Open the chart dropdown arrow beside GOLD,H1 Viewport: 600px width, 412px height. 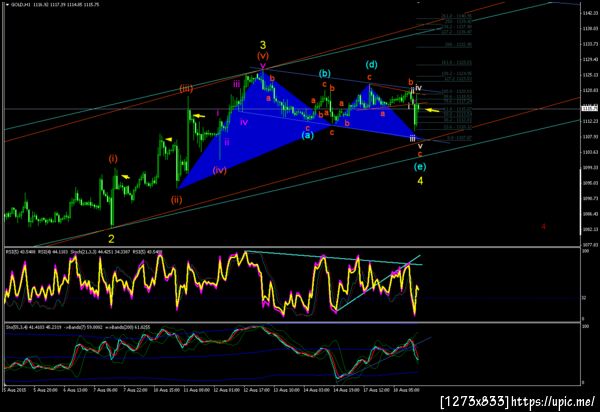[7, 5]
